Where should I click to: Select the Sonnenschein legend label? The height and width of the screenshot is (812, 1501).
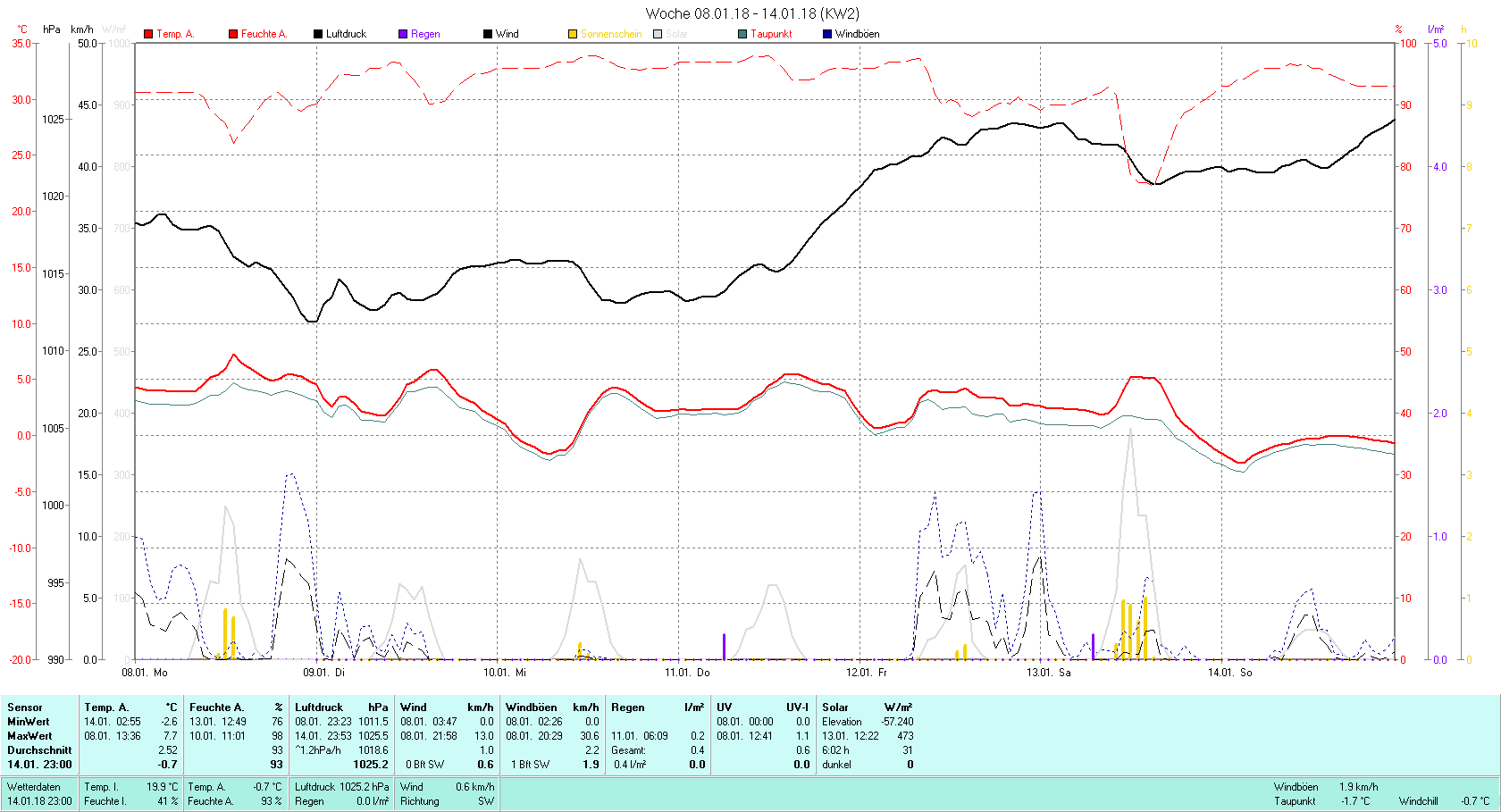(611, 34)
